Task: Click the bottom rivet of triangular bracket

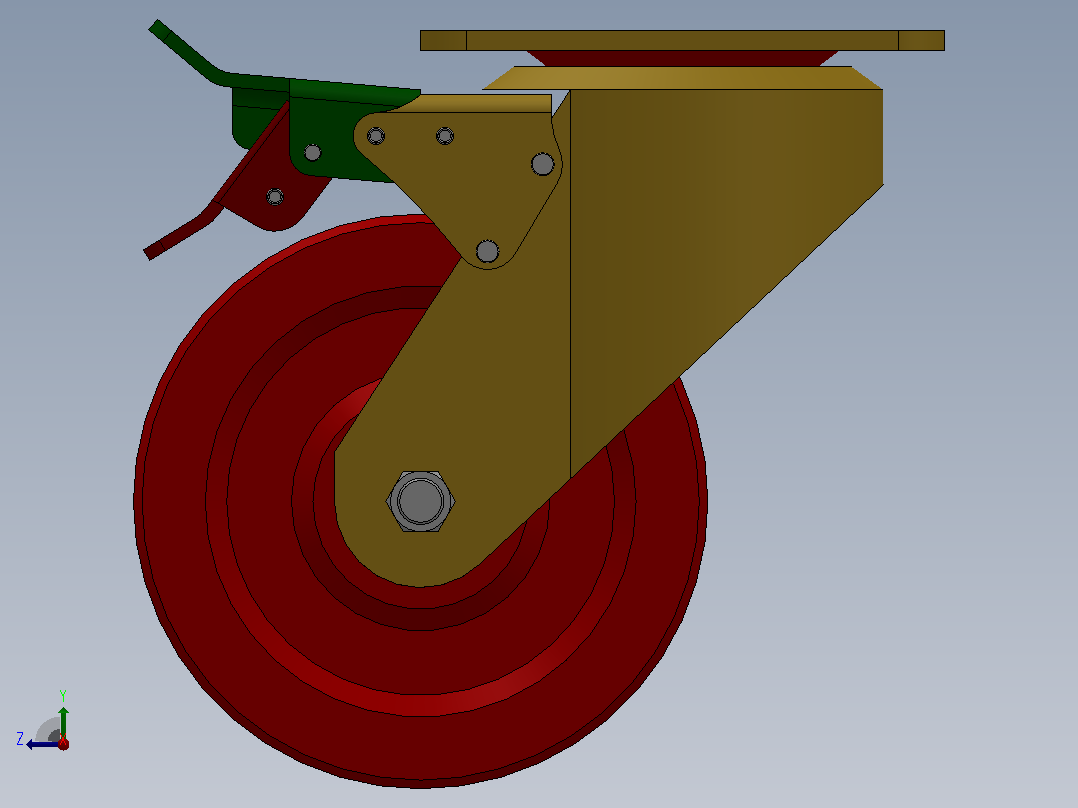Action: pyautogui.click(x=487, y=251)
